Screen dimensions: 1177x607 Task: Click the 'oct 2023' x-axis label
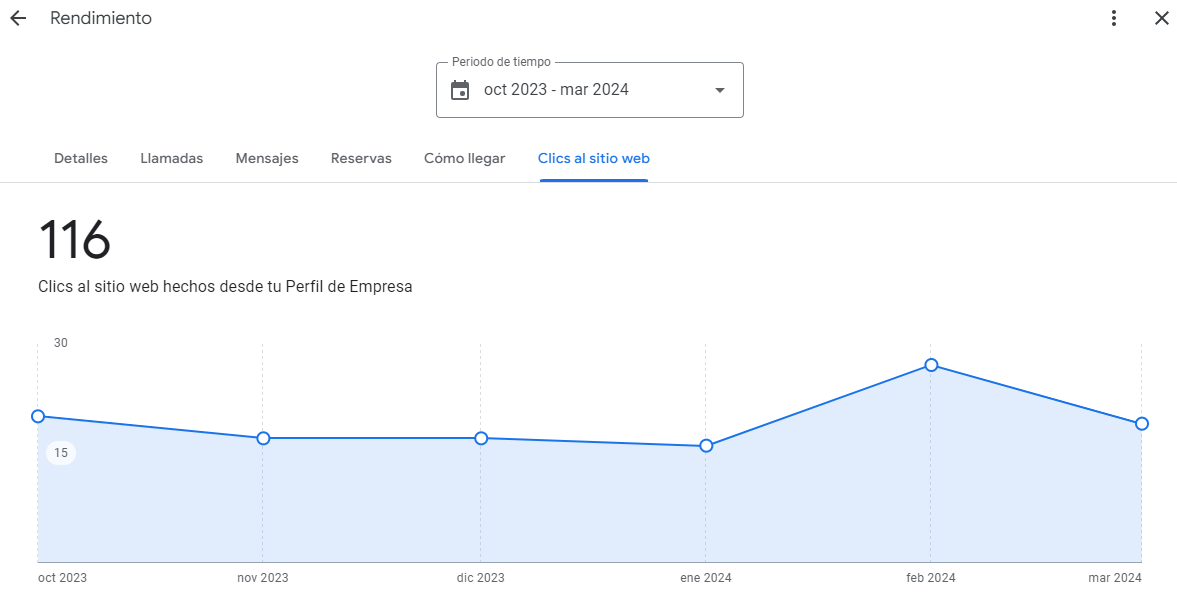[62, 578]
